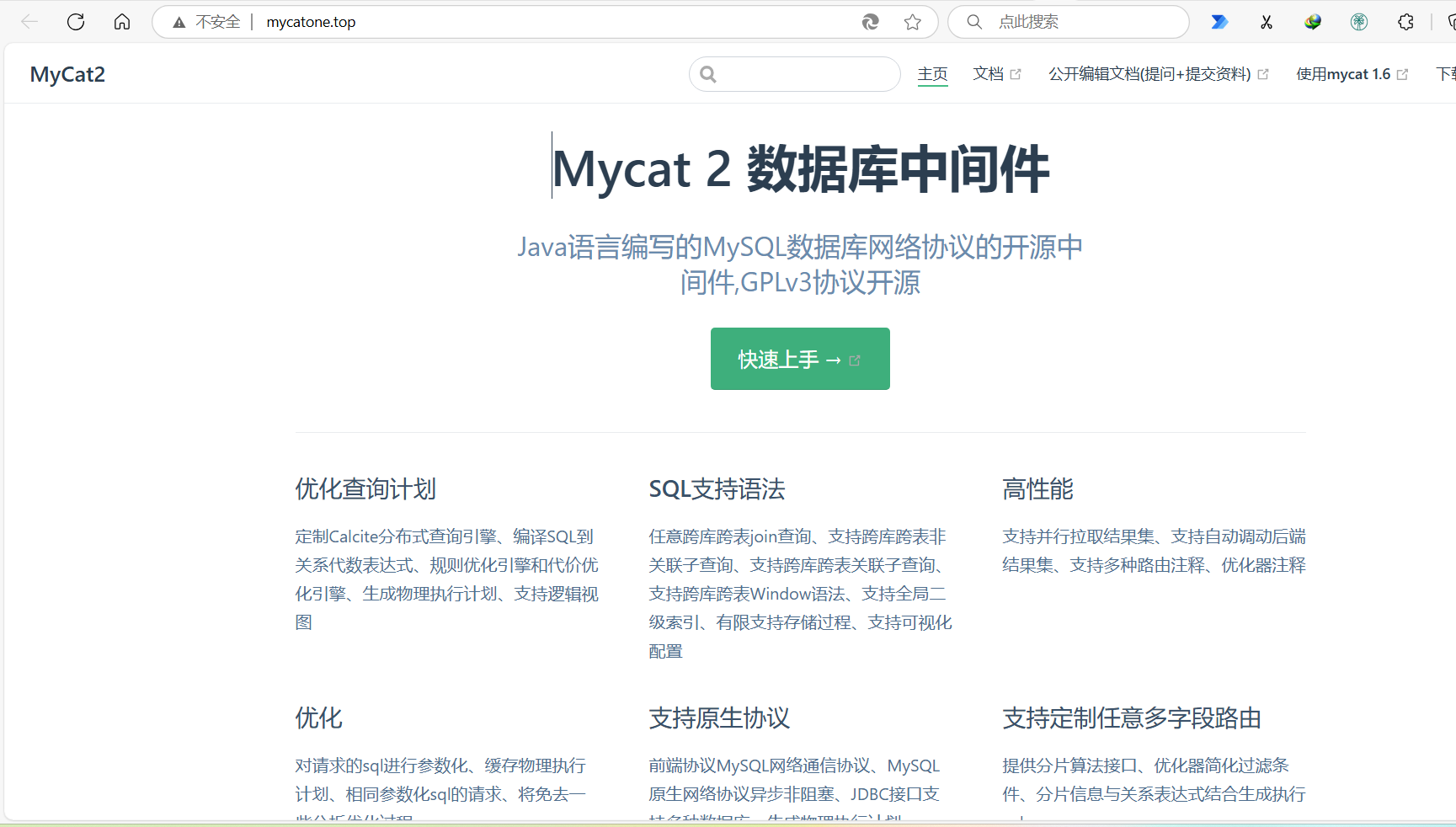Click the browser refresh button

click(x=76, y=22)
